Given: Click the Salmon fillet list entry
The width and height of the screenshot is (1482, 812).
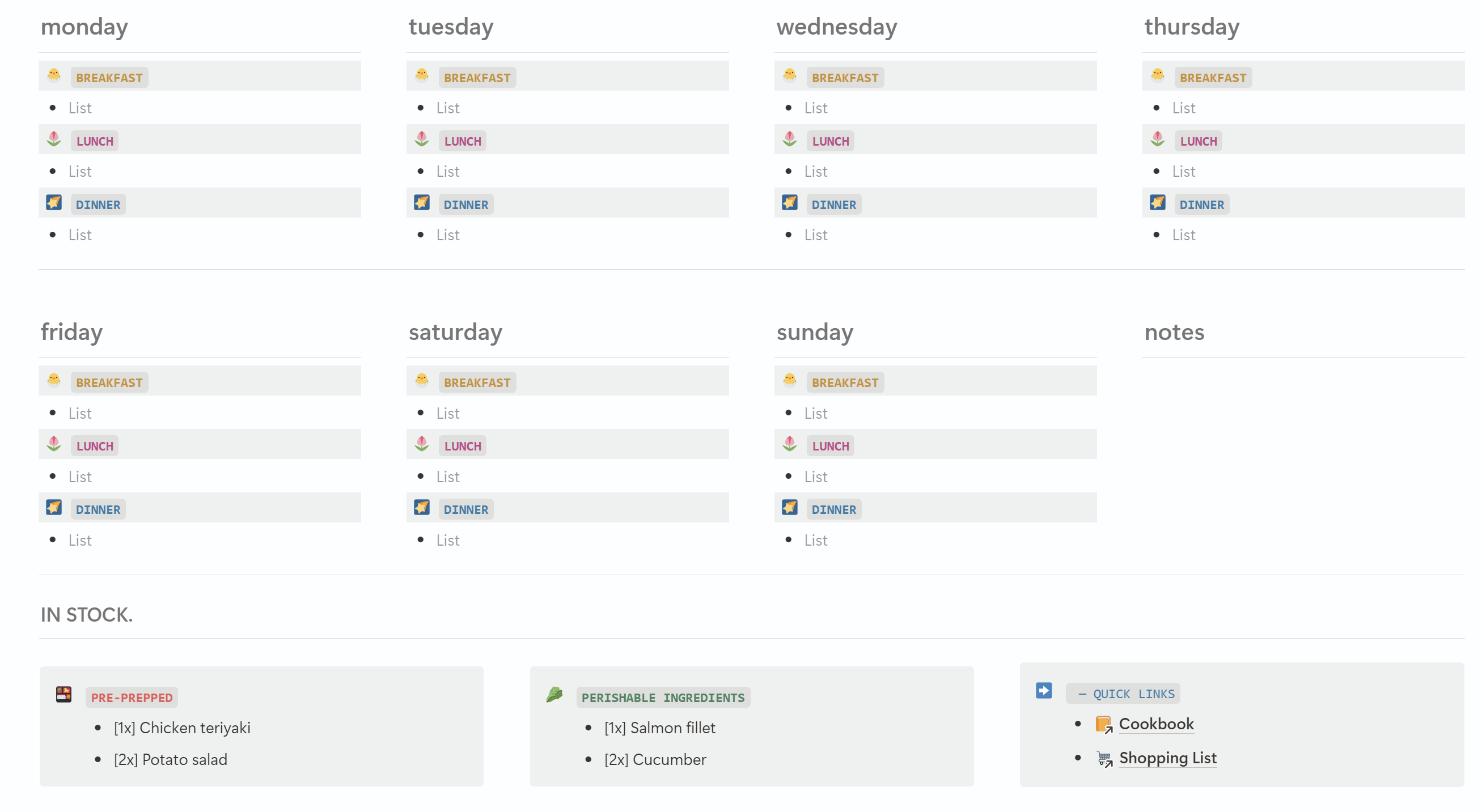Looking at the screenshot, I should click(659, 728).
